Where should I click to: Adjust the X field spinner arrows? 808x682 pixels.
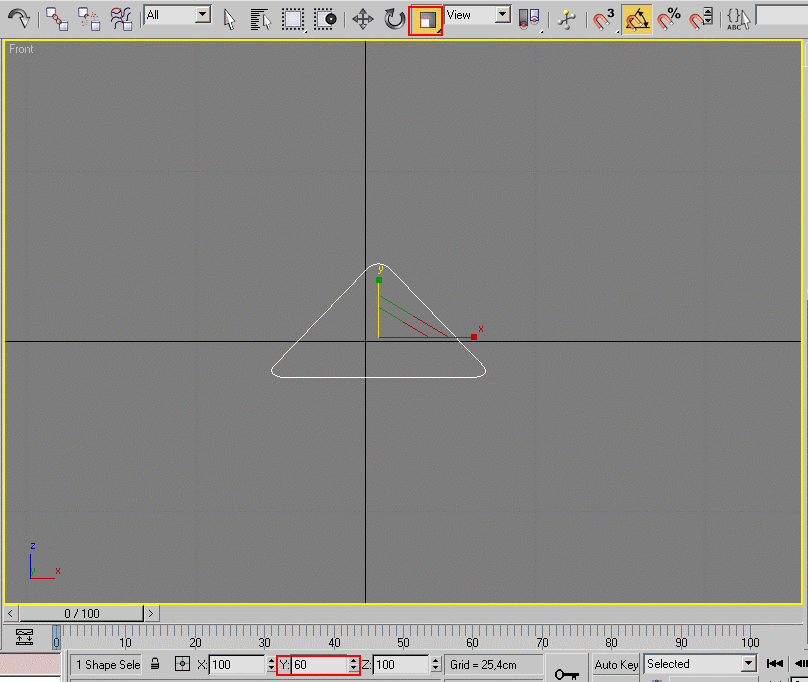[271, 664]
